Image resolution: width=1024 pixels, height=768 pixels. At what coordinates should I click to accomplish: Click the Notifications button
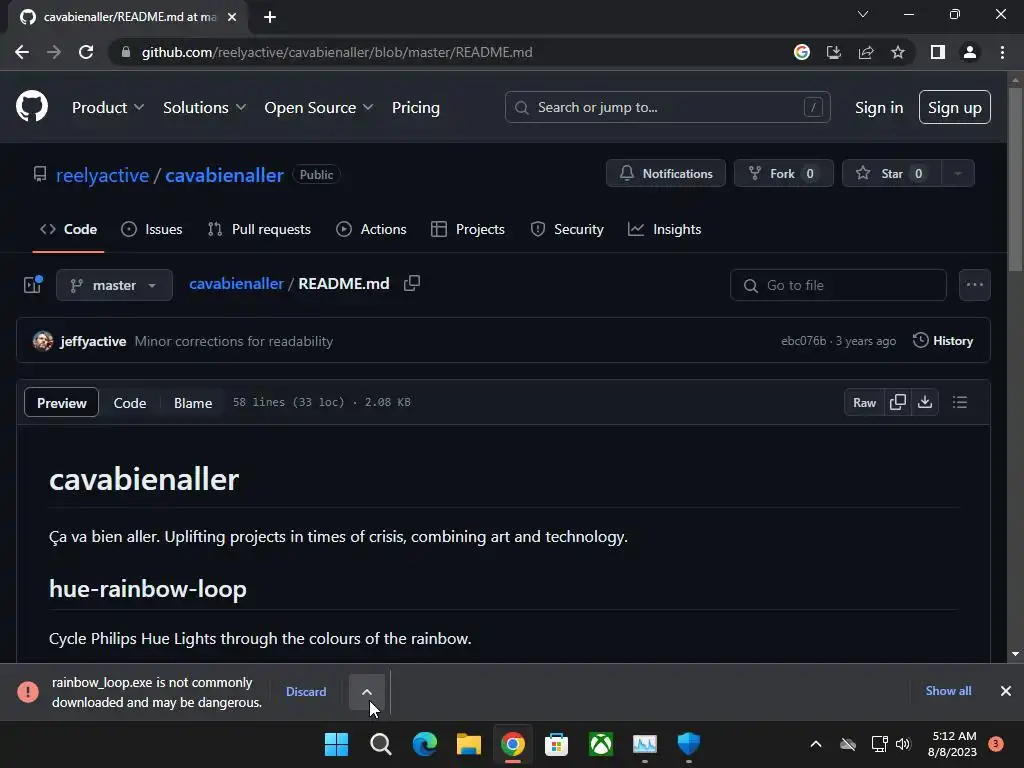pos(665,174)
